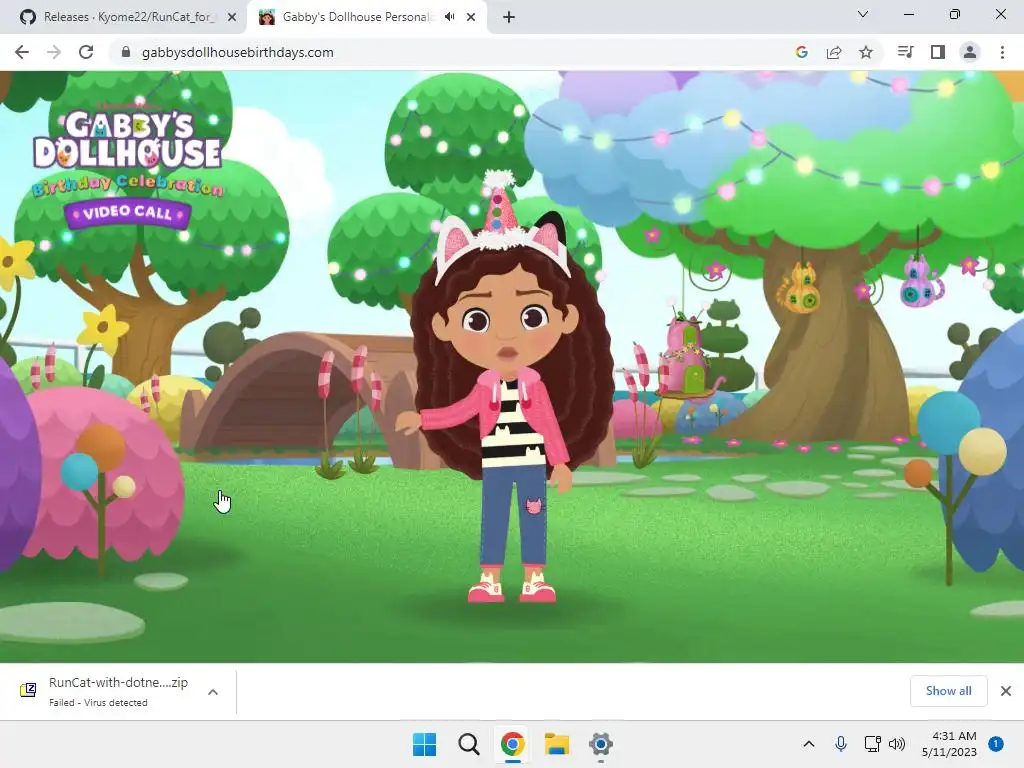Click the microphone tray icon
The width and height of the screenshot is (1024, 768).
point(841,744)
